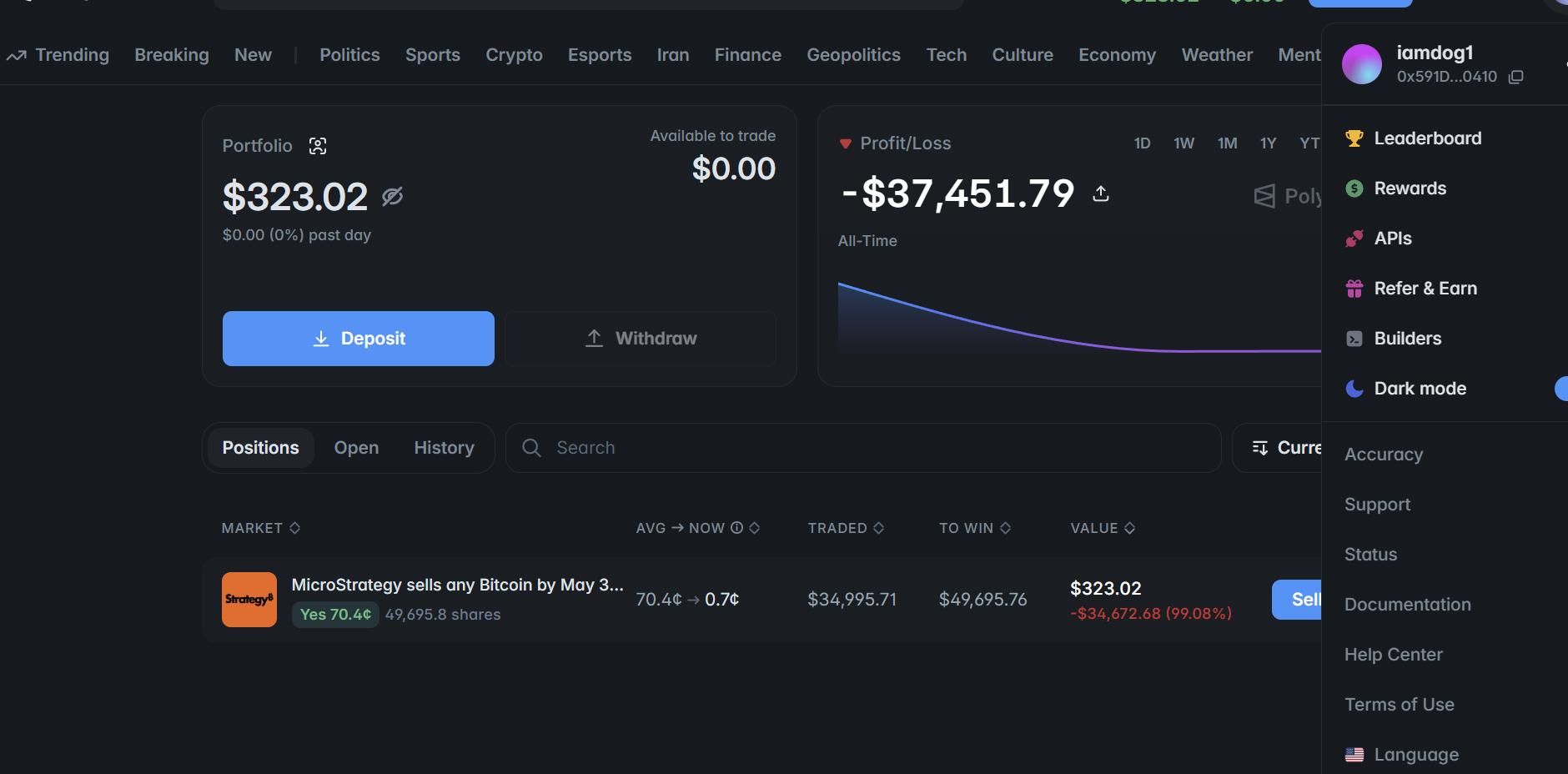Screen dimensions: 1568x774
Task: Open MicroStrategy sells any Bitcoin market title
Action: [457, 585]
